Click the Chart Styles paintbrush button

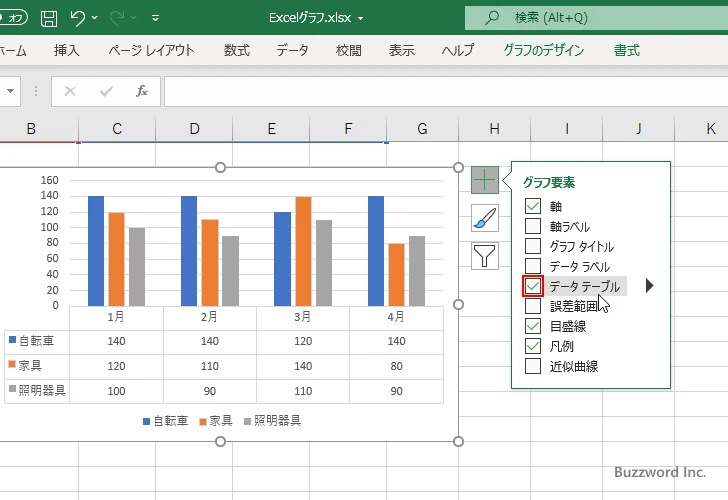click(485, 218)
